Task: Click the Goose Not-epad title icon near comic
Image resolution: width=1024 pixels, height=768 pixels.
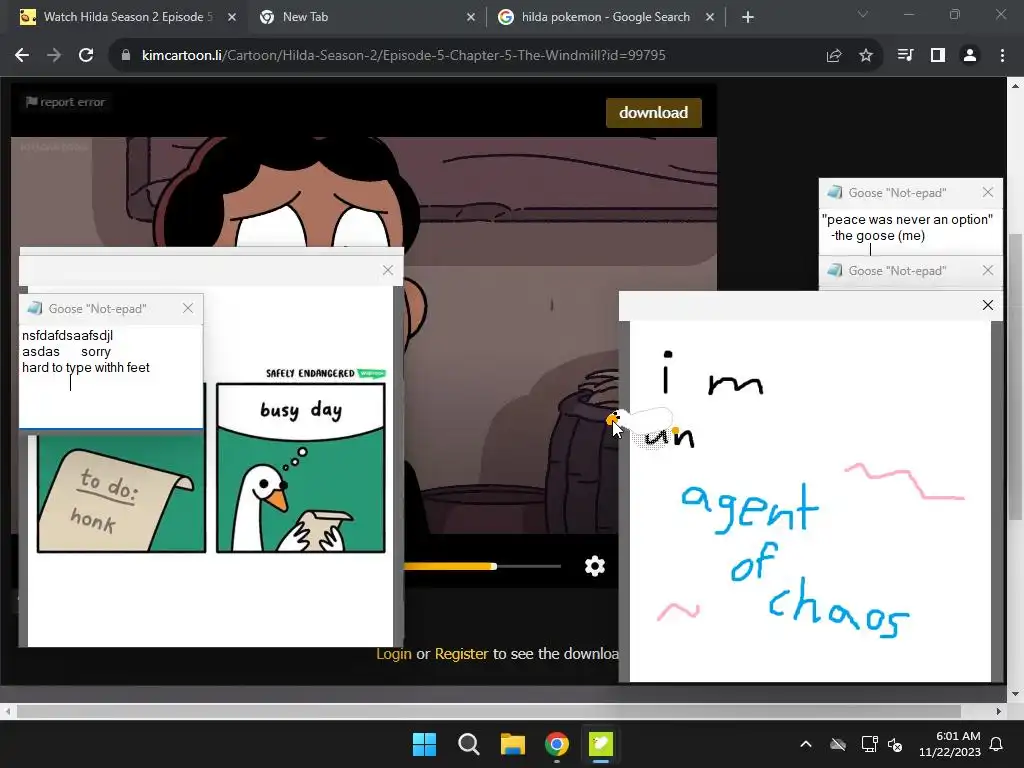Action: 35,308
